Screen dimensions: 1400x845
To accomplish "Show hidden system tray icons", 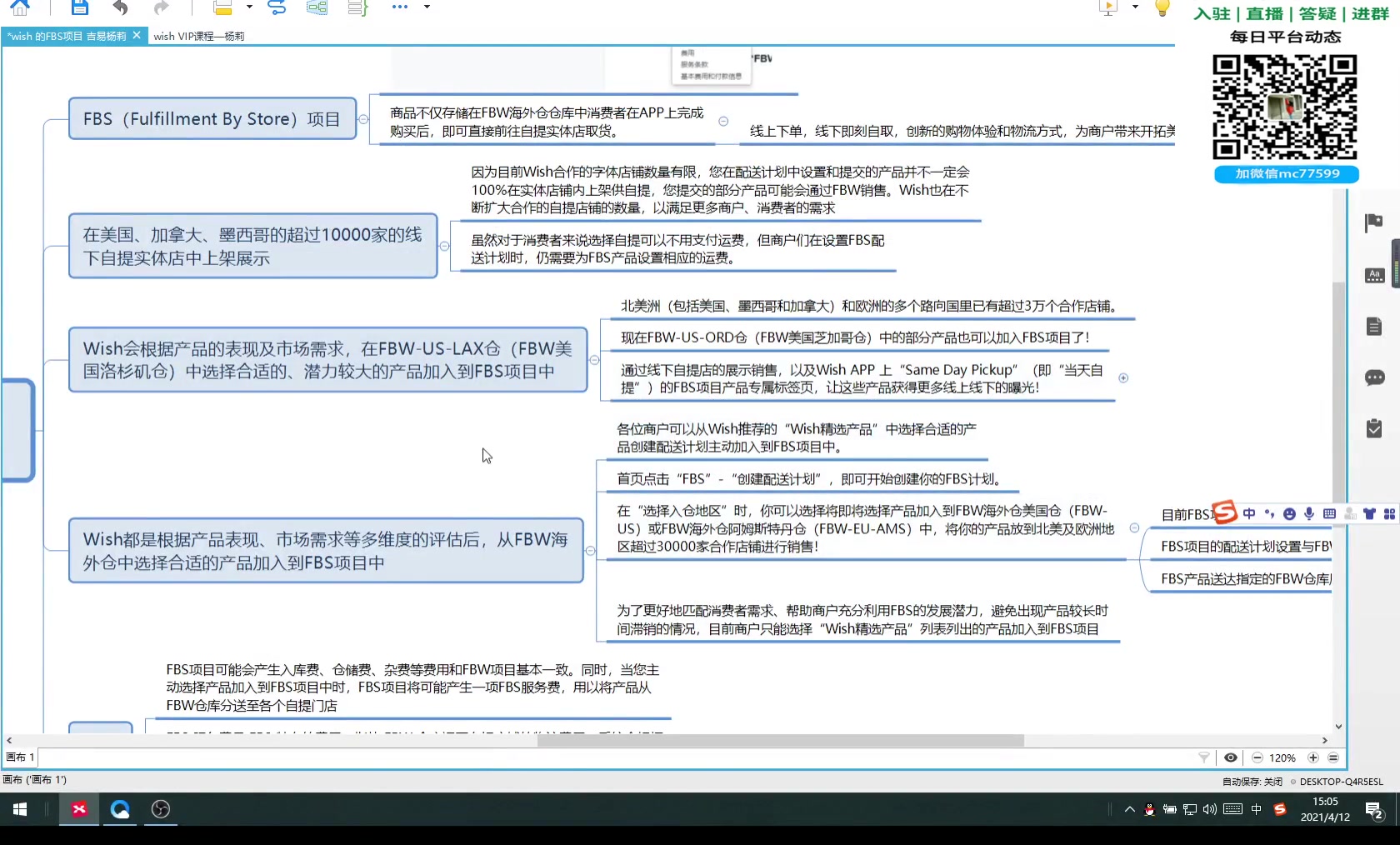I will [1129, 809].
